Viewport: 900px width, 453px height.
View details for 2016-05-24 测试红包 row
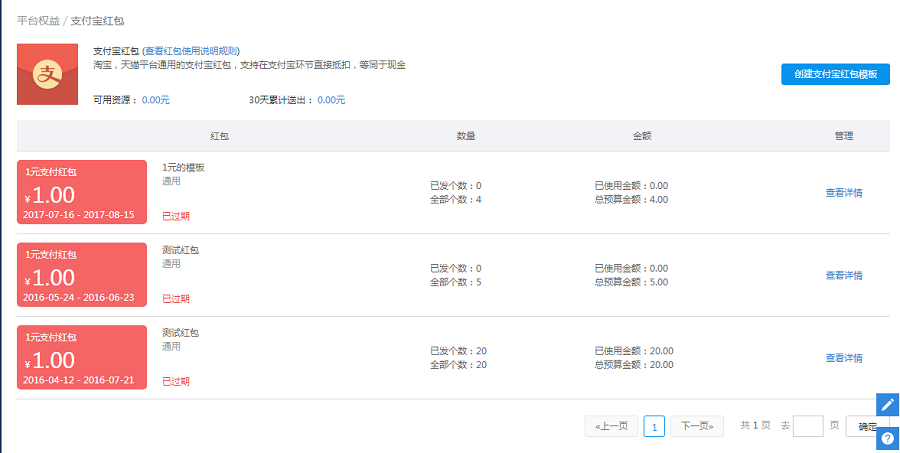pyautogui.click(x=844, y=276)
